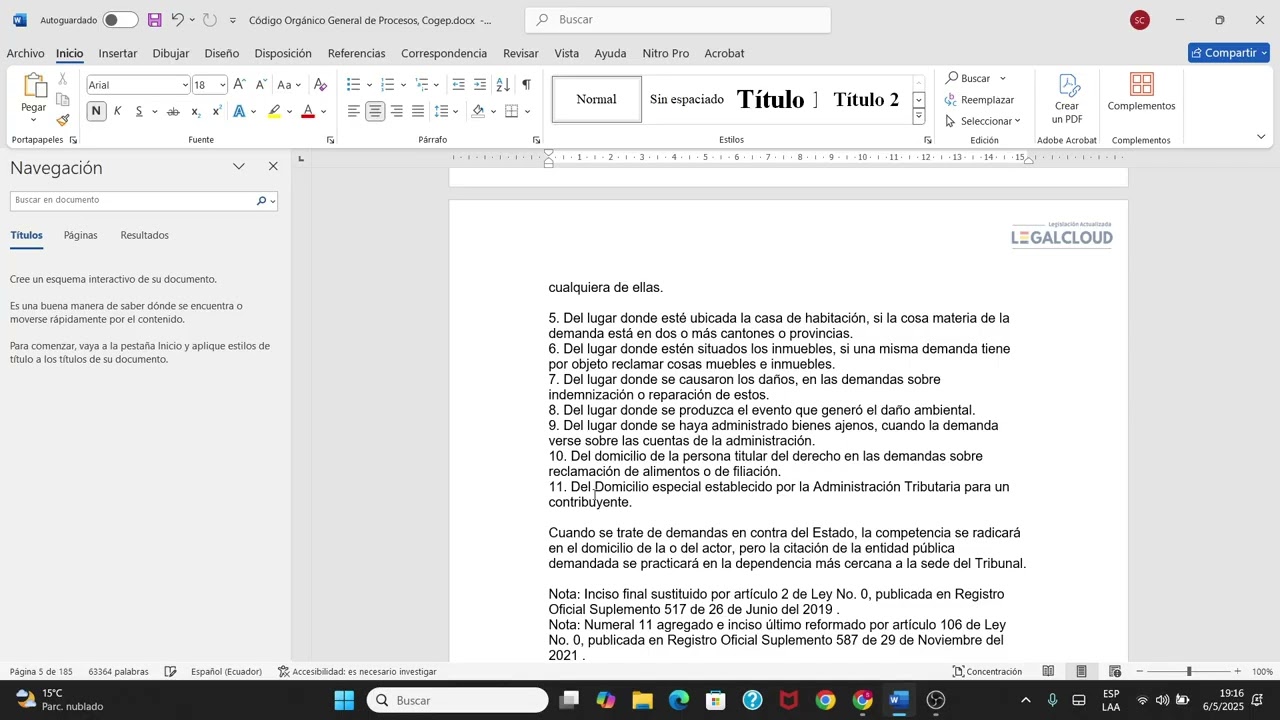Expand the styles gallery
1280x720 pixels.
click(918, 117)
